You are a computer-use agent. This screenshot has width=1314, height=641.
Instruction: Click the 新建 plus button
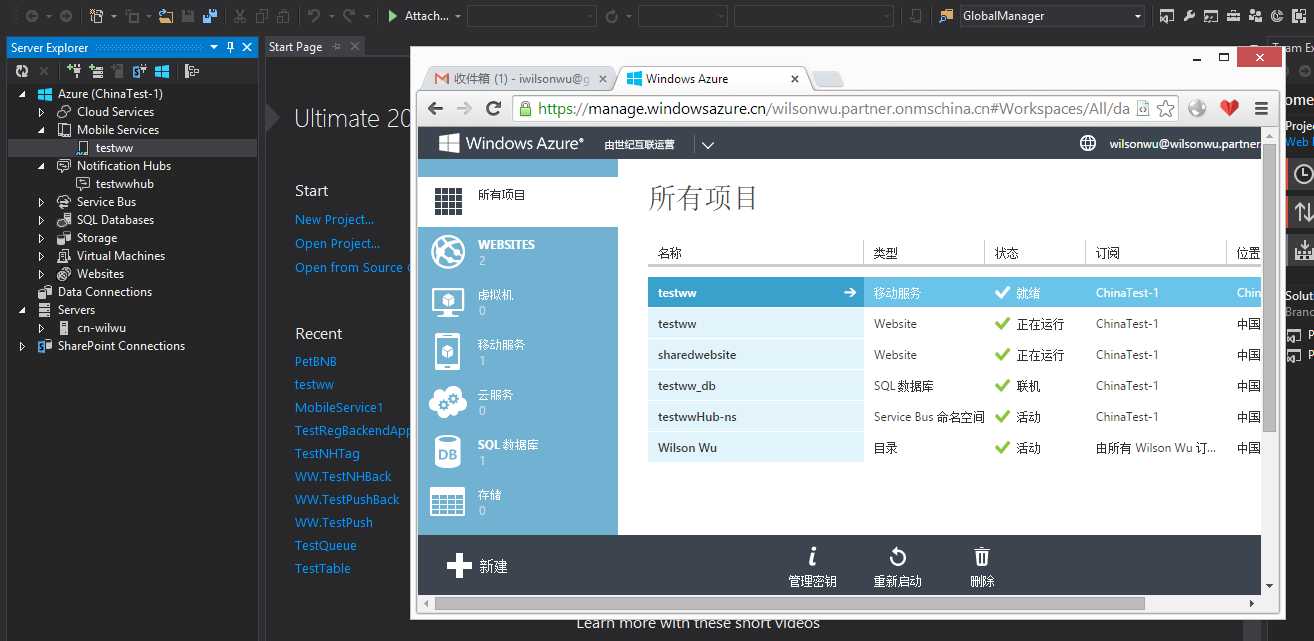(477, 566)
